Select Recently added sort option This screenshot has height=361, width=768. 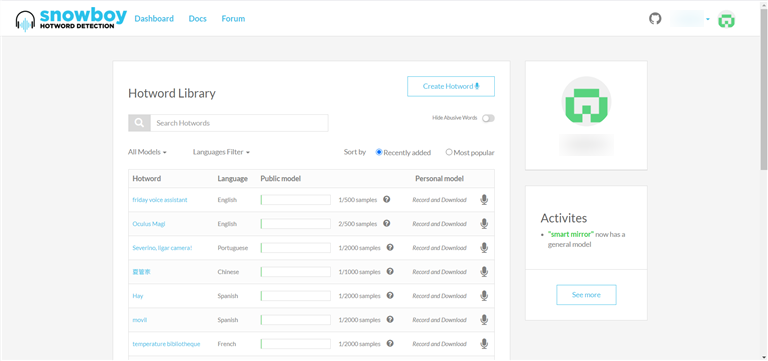[x=379, y=152]
